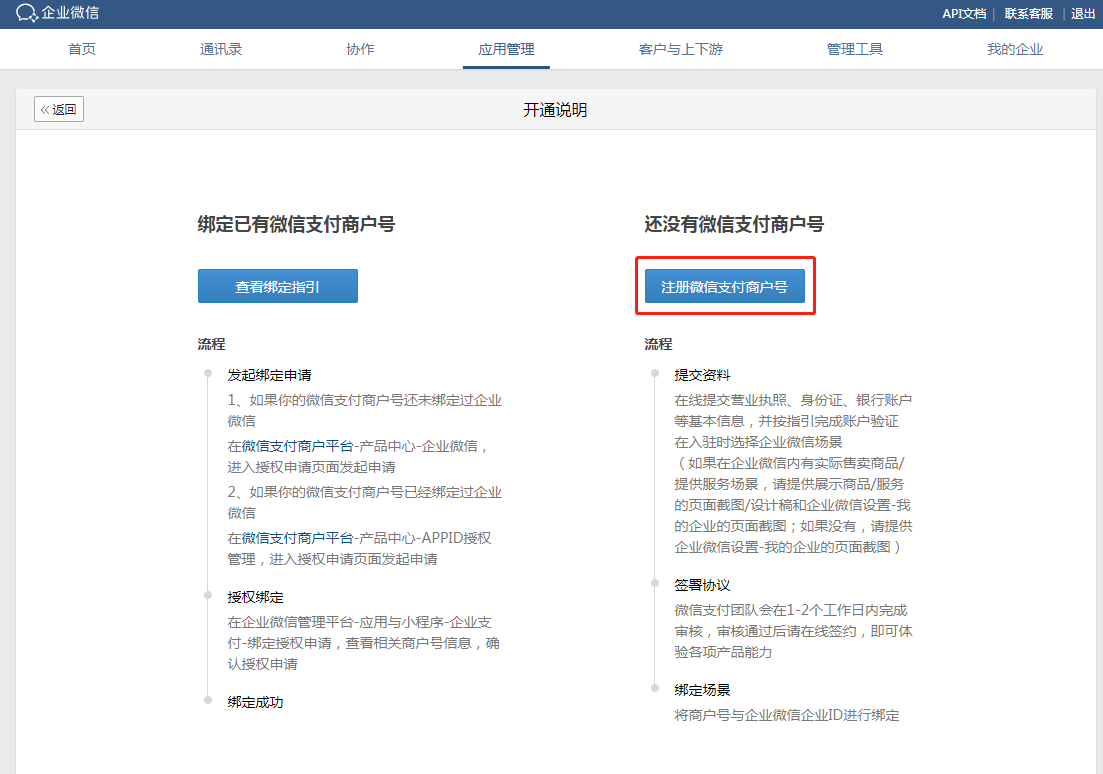Click the 绑定场景 step title

coord(702,690)
